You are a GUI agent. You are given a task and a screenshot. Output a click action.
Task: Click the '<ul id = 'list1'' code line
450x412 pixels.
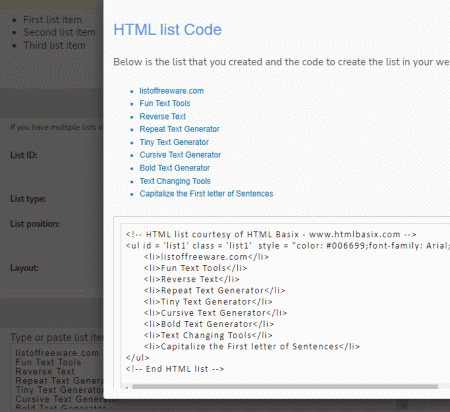288,246
